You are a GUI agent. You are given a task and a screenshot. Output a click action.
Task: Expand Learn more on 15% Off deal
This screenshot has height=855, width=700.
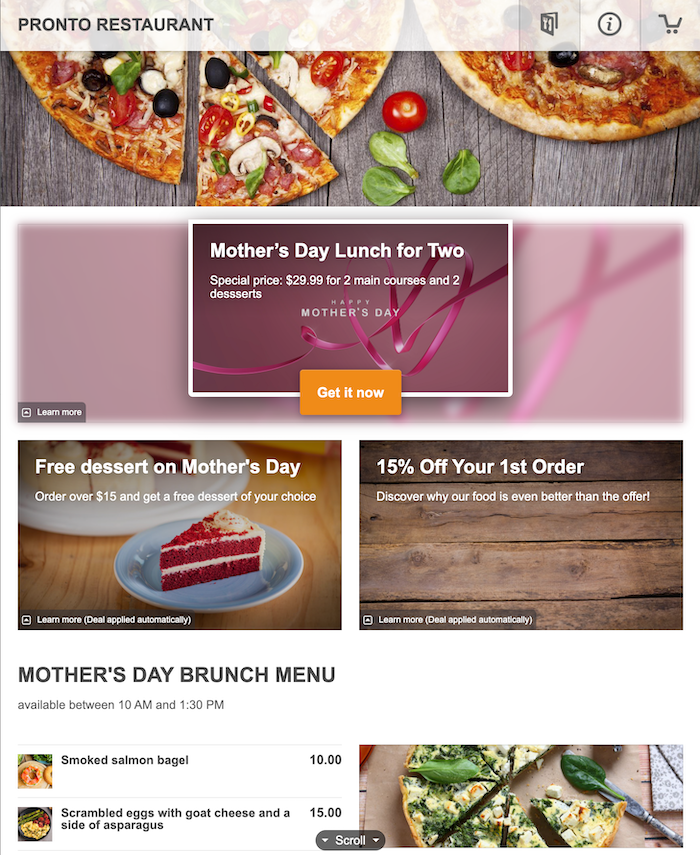(448, 620)
